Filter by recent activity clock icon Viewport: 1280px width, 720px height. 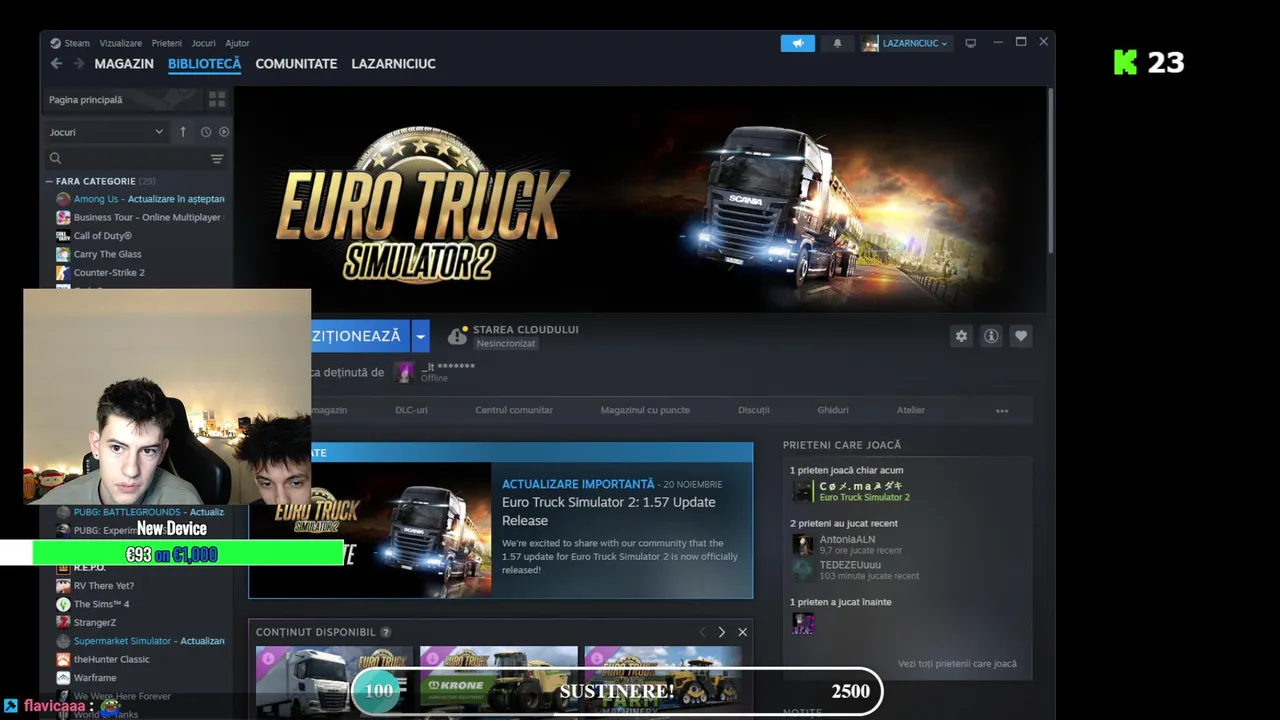point(206,132)
